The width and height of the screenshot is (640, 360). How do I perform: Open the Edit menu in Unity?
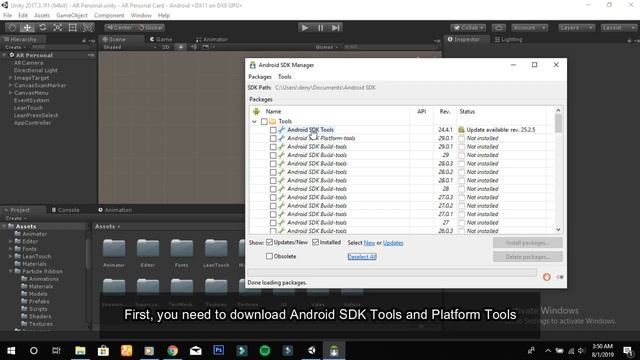tap(23, 16)
